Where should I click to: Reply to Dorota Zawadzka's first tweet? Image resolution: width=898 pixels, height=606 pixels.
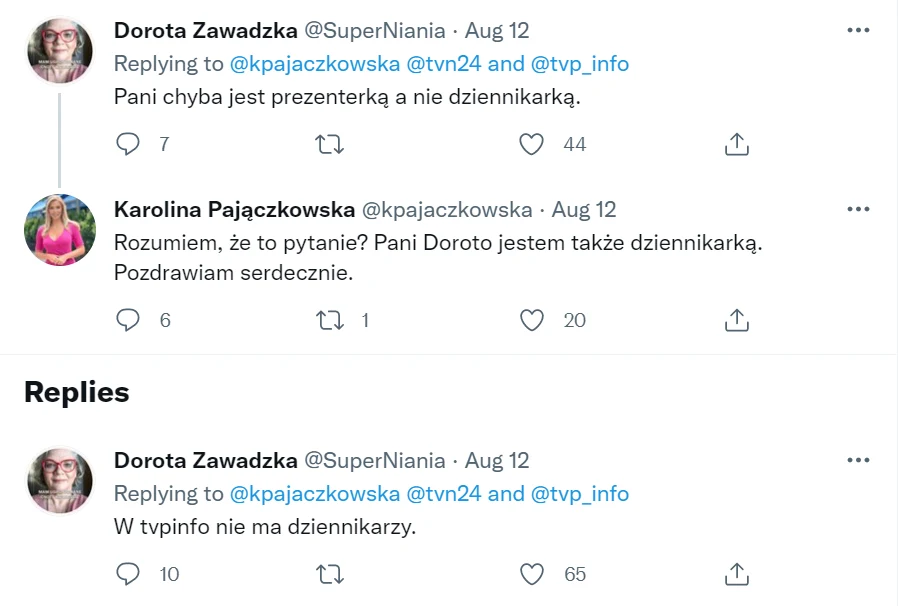[x=128, y=144]
